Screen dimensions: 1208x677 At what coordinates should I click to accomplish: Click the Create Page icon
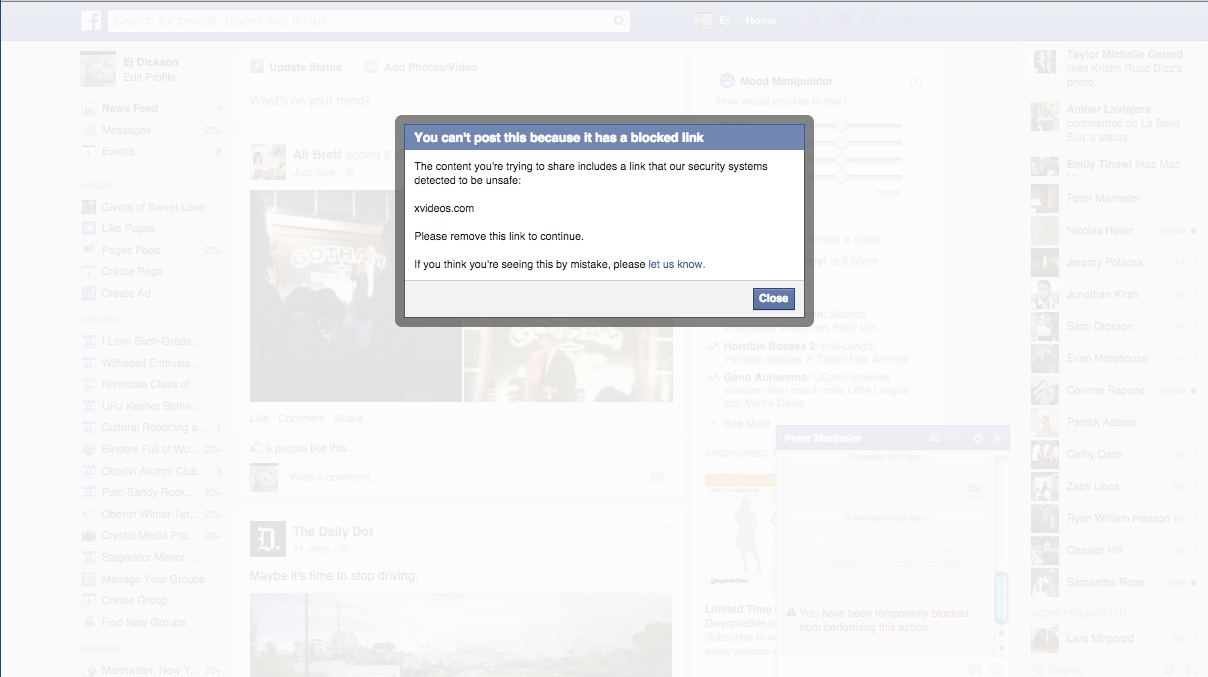(89, 271)
